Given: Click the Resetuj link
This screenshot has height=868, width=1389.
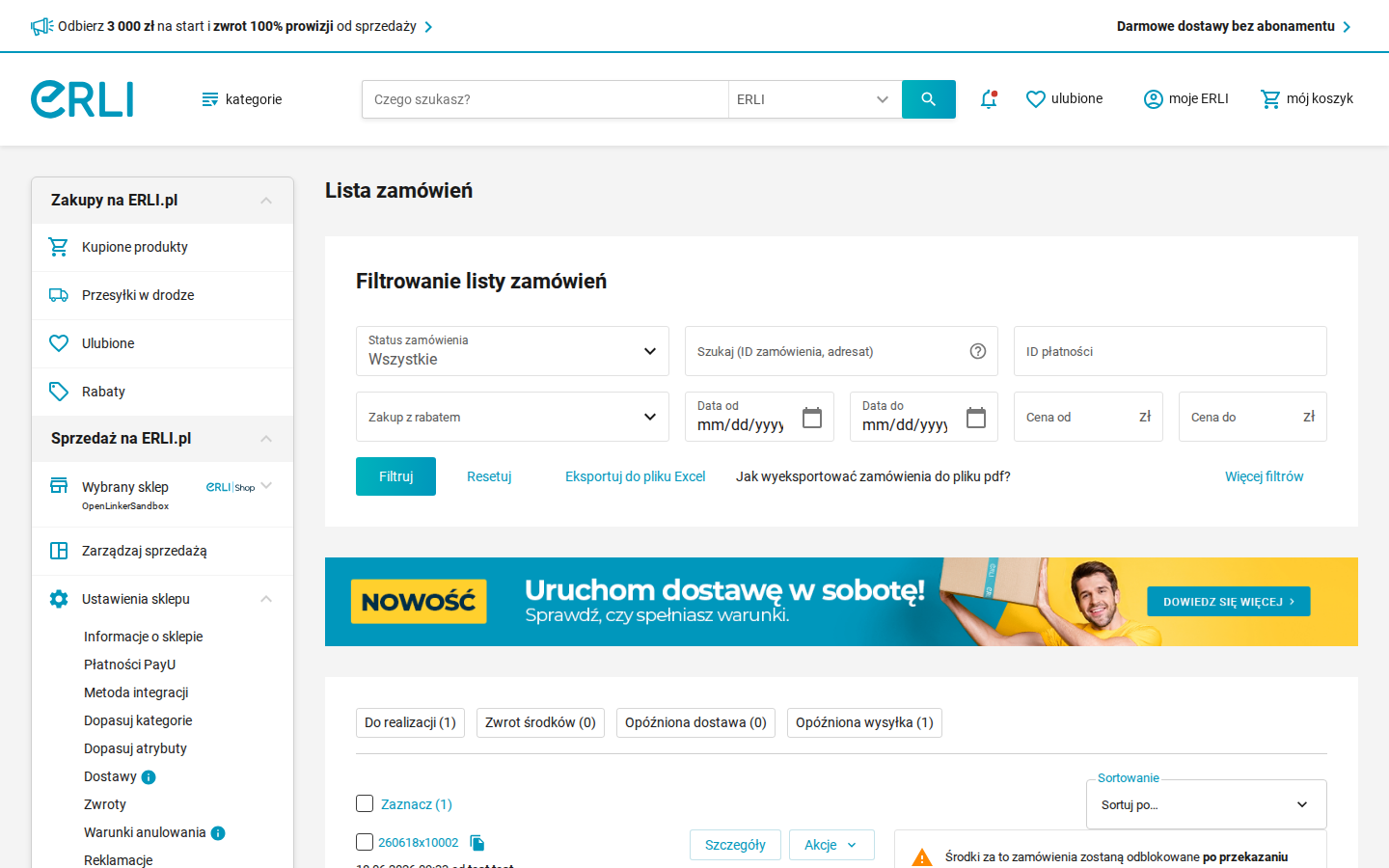Looking at the screenshot, I should click(489, 476).
